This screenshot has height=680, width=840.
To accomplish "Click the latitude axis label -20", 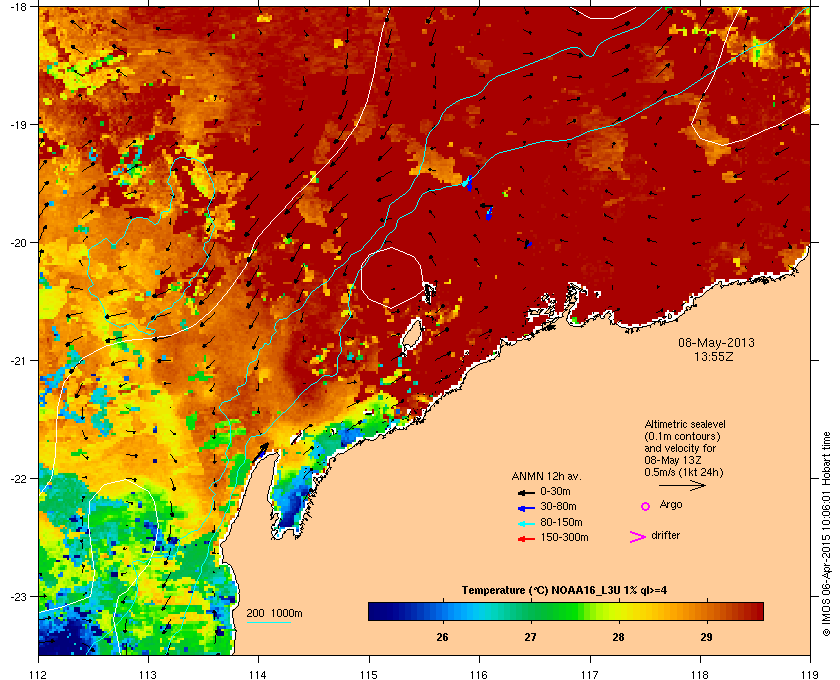I will (x=18, y=242).
